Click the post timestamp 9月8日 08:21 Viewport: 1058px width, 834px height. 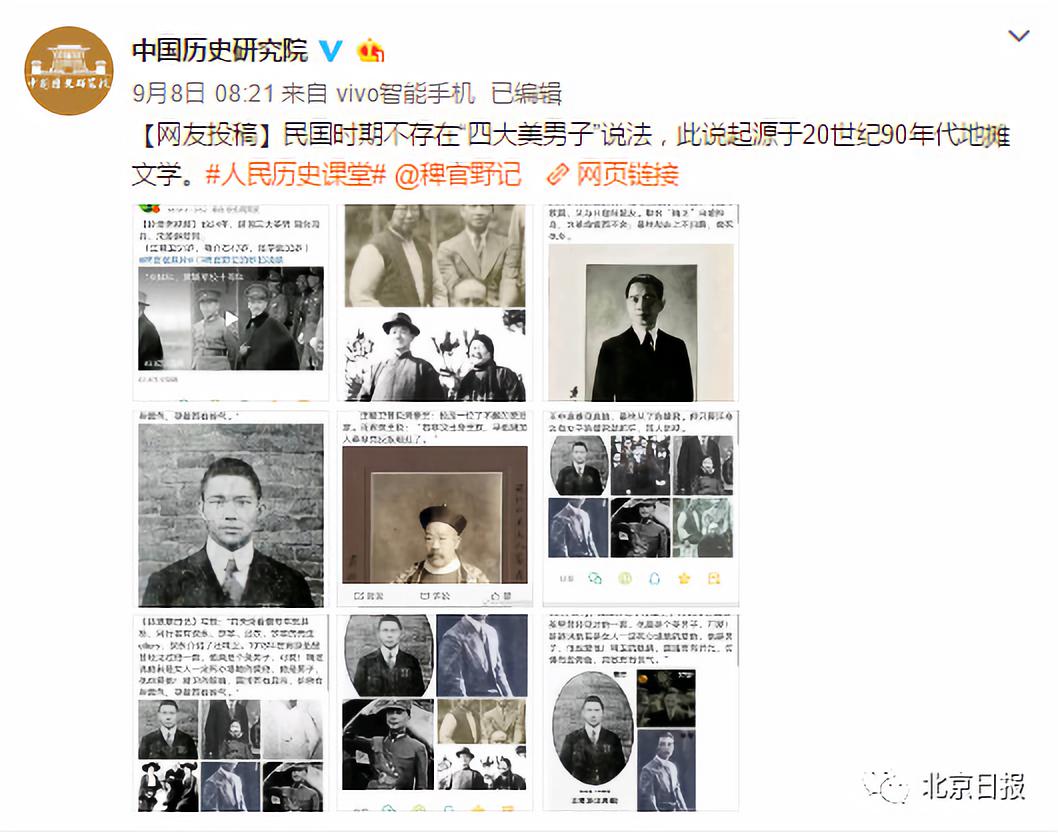point(202,93)
